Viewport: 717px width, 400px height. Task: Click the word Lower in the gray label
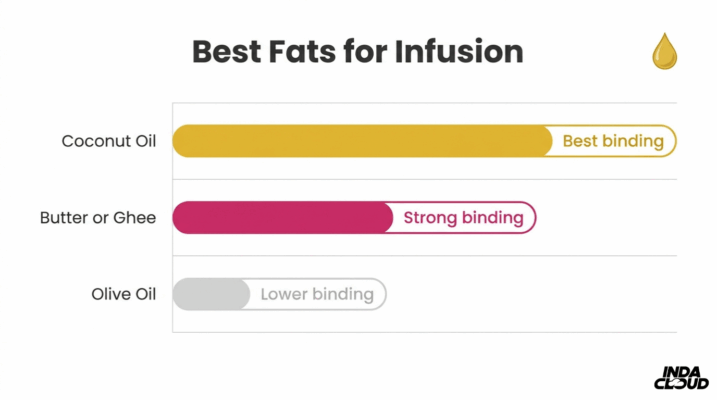point(283,294)
